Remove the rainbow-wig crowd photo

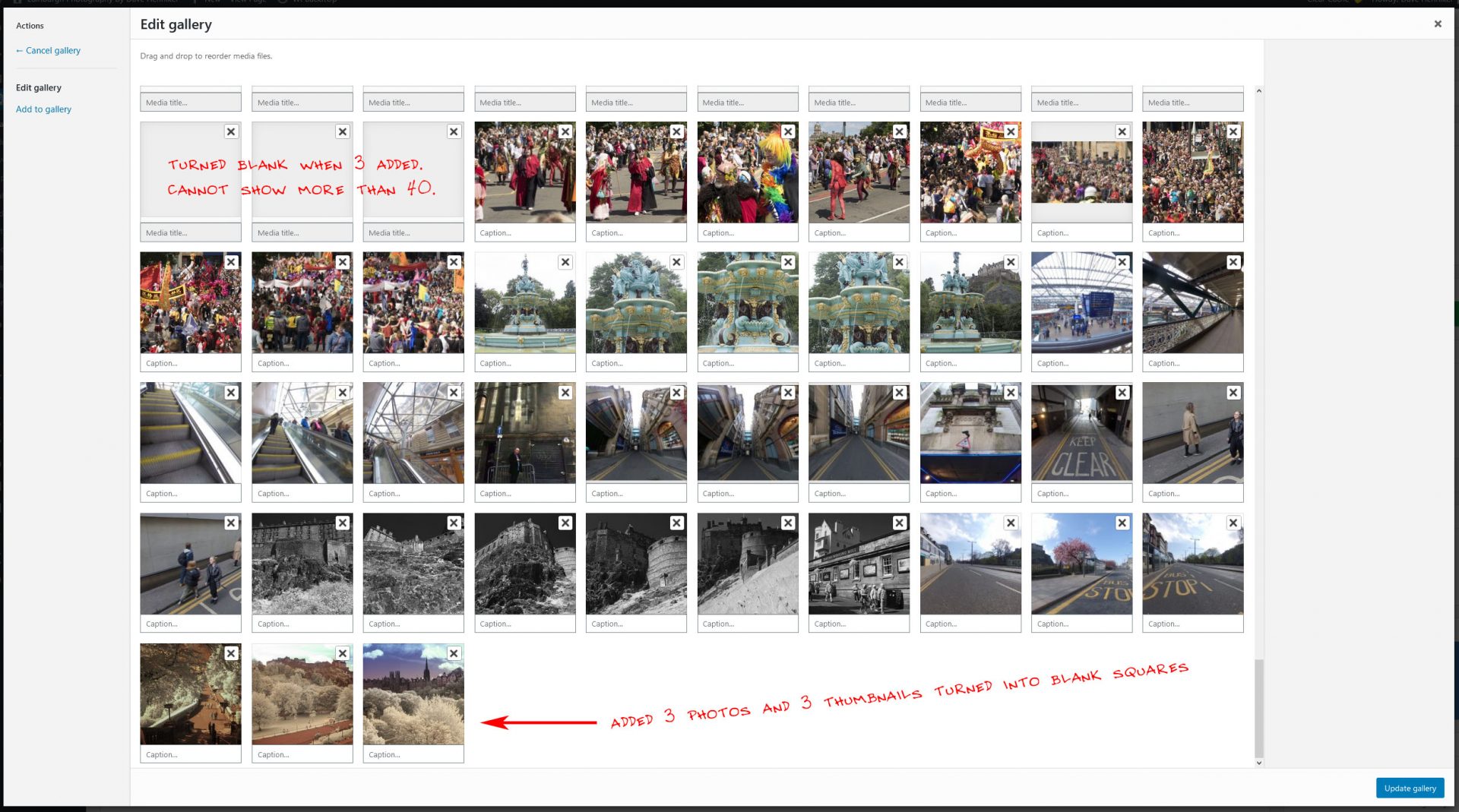click(788, 131)
